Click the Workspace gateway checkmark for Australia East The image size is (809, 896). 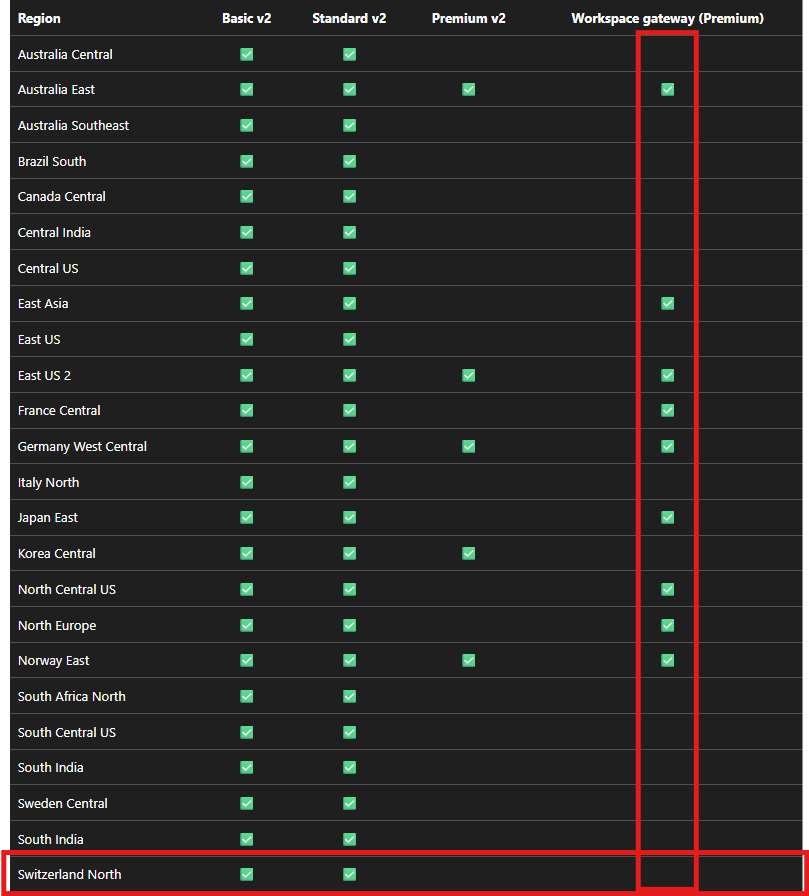pyautogui.click(x=667, y=89)
